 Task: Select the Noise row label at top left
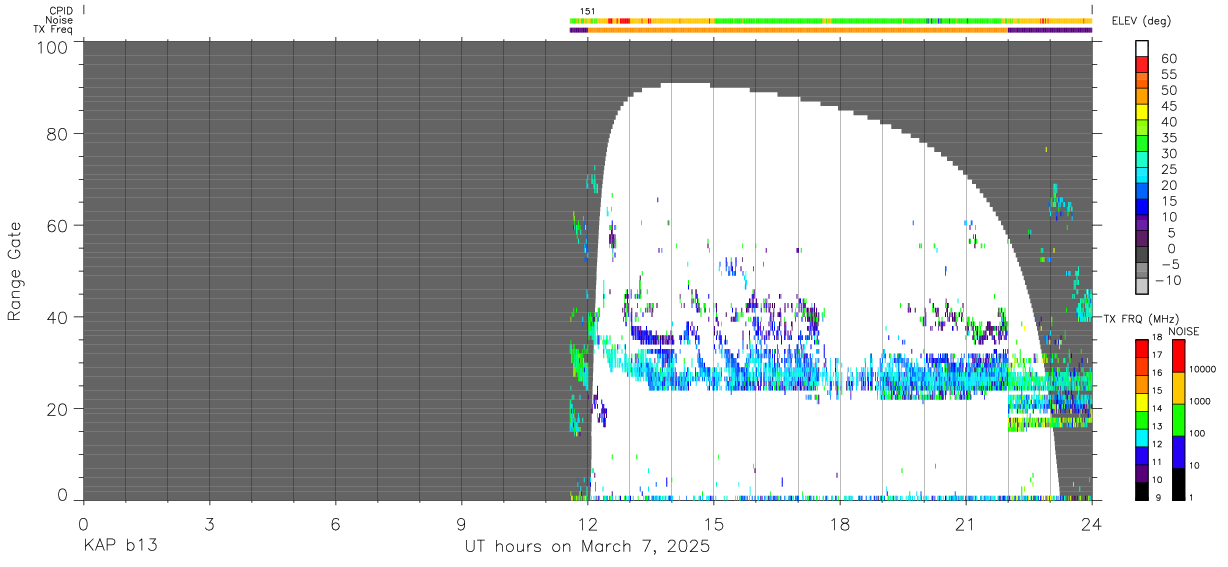click(59, 20)
